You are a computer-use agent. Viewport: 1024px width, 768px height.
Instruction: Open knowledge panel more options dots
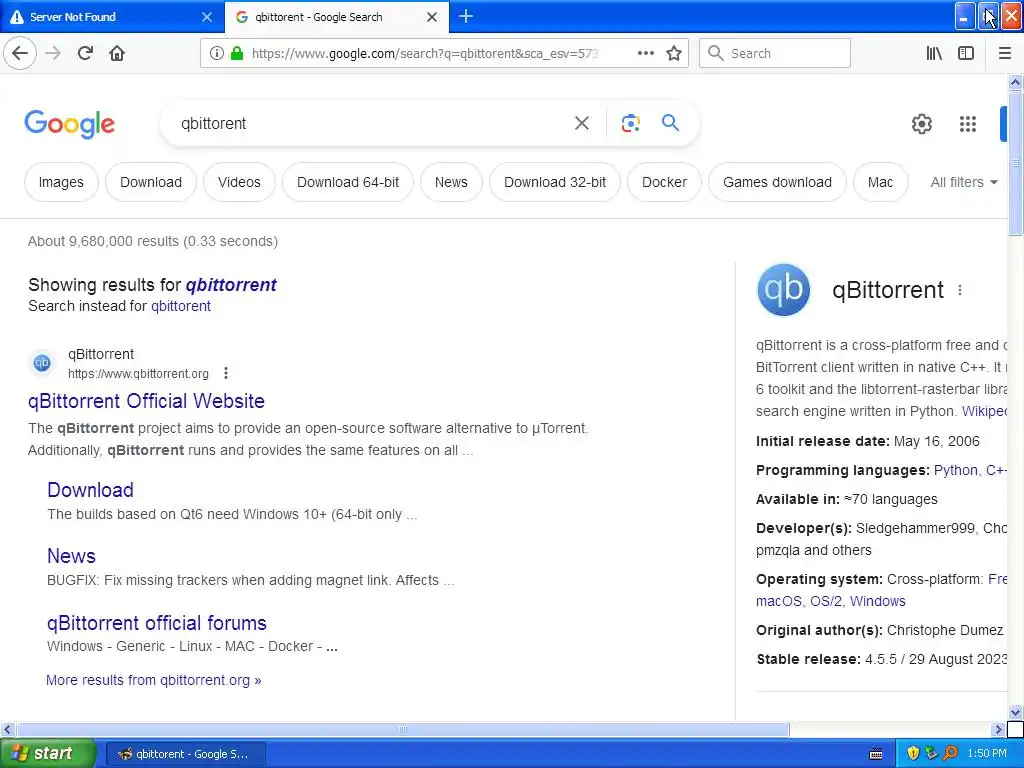coord(960,290)
